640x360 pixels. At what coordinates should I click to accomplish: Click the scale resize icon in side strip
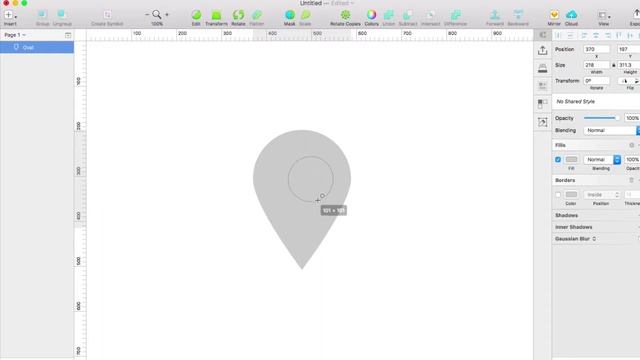[542, 122]
